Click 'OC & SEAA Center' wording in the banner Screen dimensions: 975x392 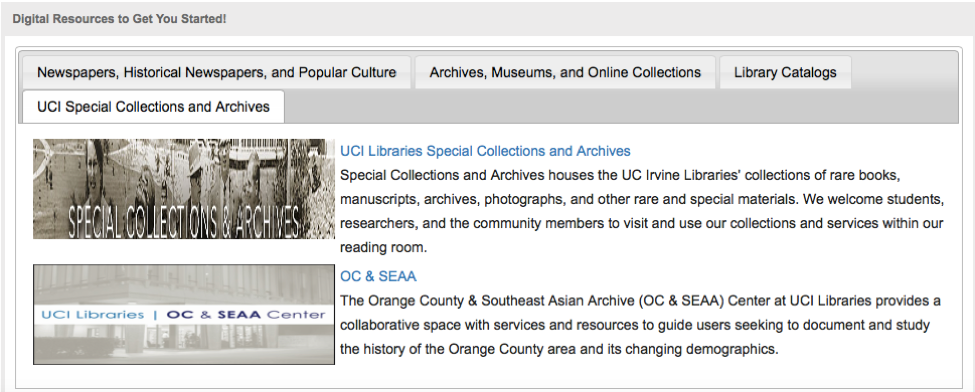246,315
